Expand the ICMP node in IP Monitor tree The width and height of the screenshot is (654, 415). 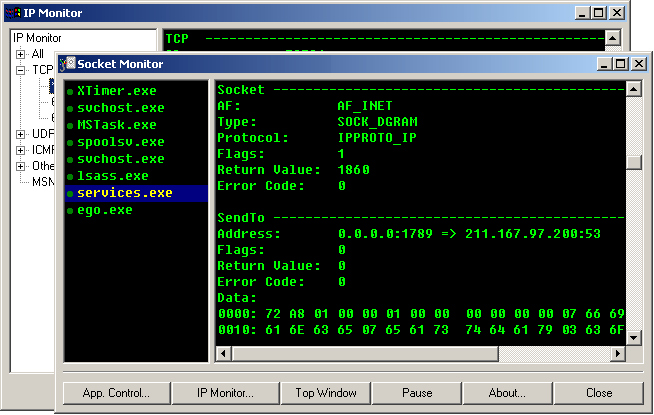coord(20,150)
